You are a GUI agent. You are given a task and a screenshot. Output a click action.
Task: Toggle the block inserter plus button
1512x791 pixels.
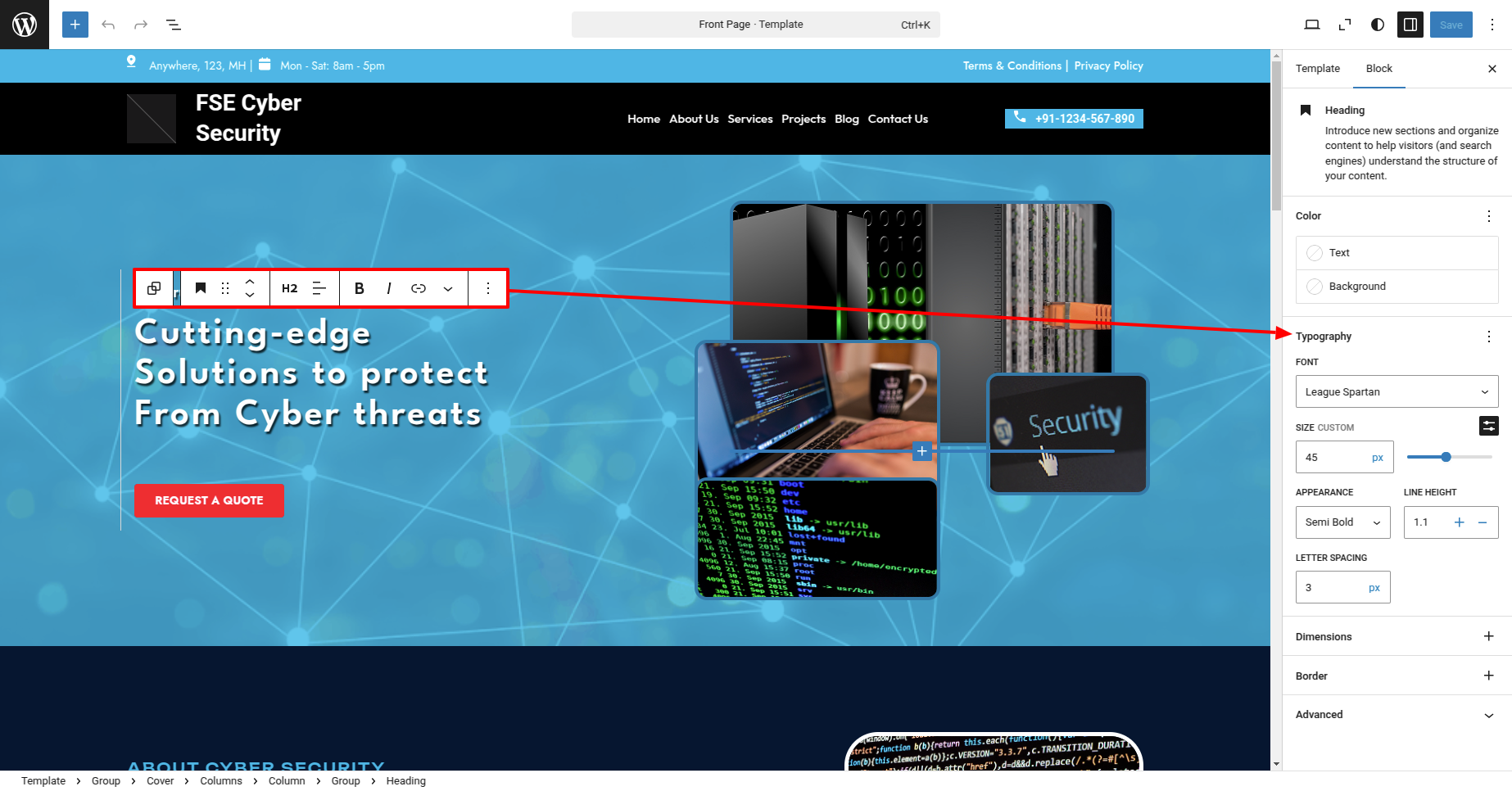pos(75,25)
